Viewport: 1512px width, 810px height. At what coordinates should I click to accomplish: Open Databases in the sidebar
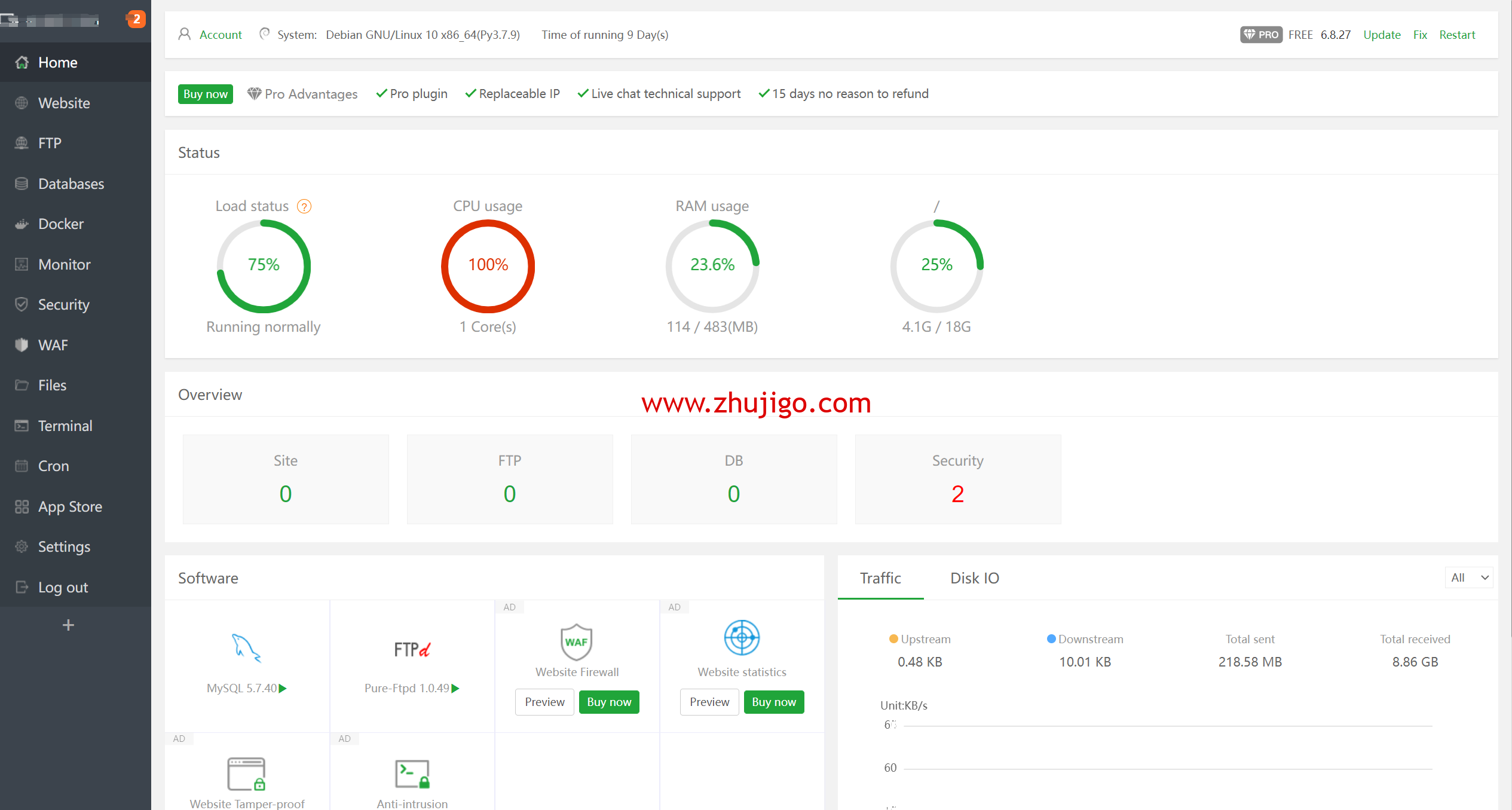75,184
